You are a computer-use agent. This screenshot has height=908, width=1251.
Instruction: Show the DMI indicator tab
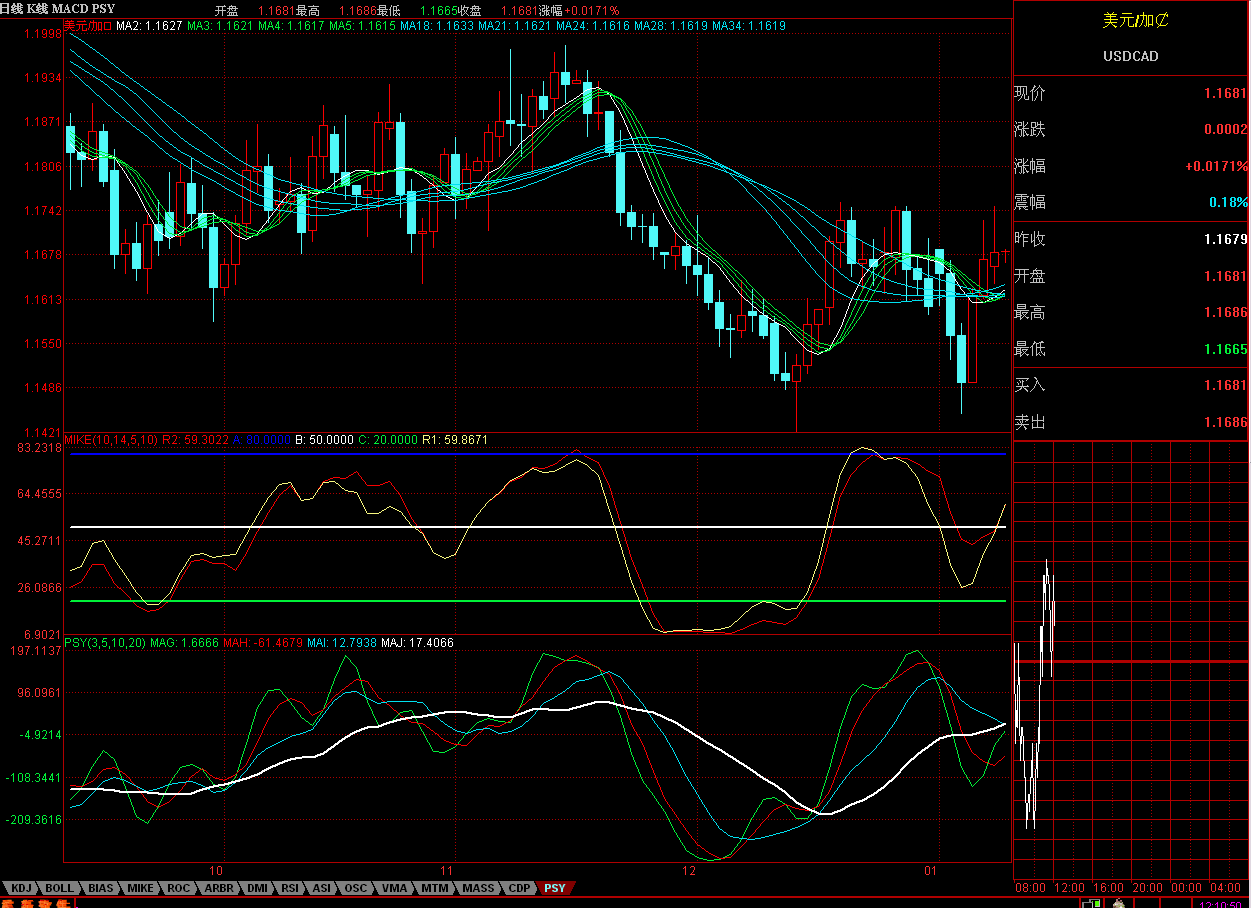(x=257, y=888)
